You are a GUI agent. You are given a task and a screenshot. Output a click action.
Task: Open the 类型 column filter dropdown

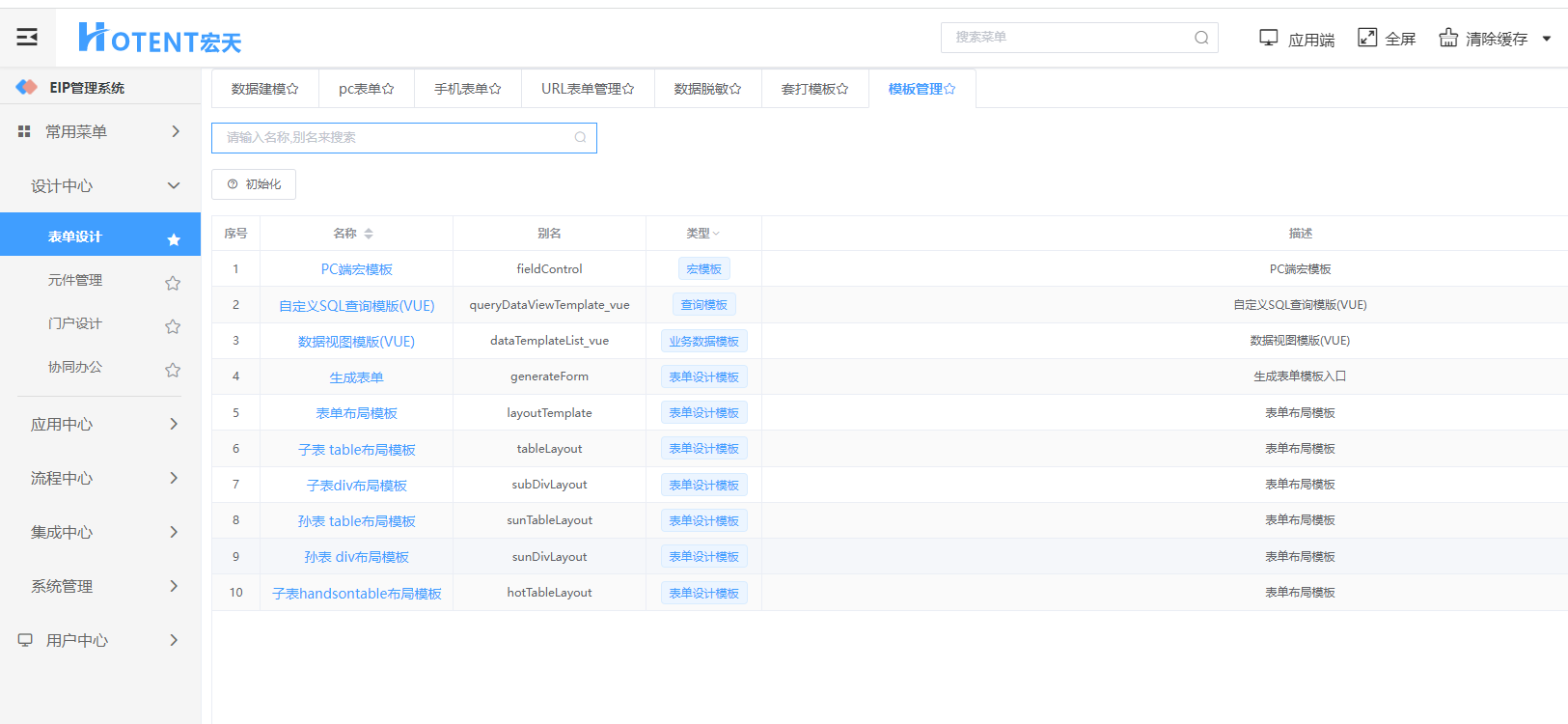tap(716, 234)
